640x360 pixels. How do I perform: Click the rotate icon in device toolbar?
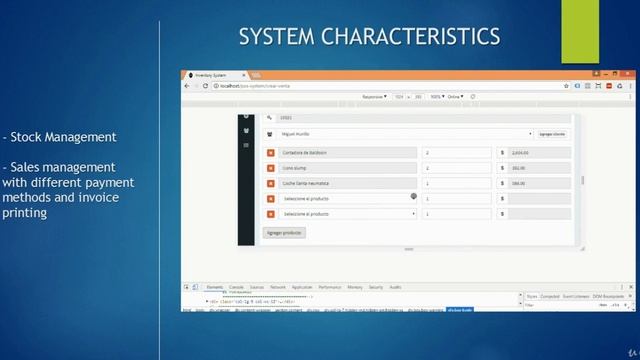(x=473, y=97)
